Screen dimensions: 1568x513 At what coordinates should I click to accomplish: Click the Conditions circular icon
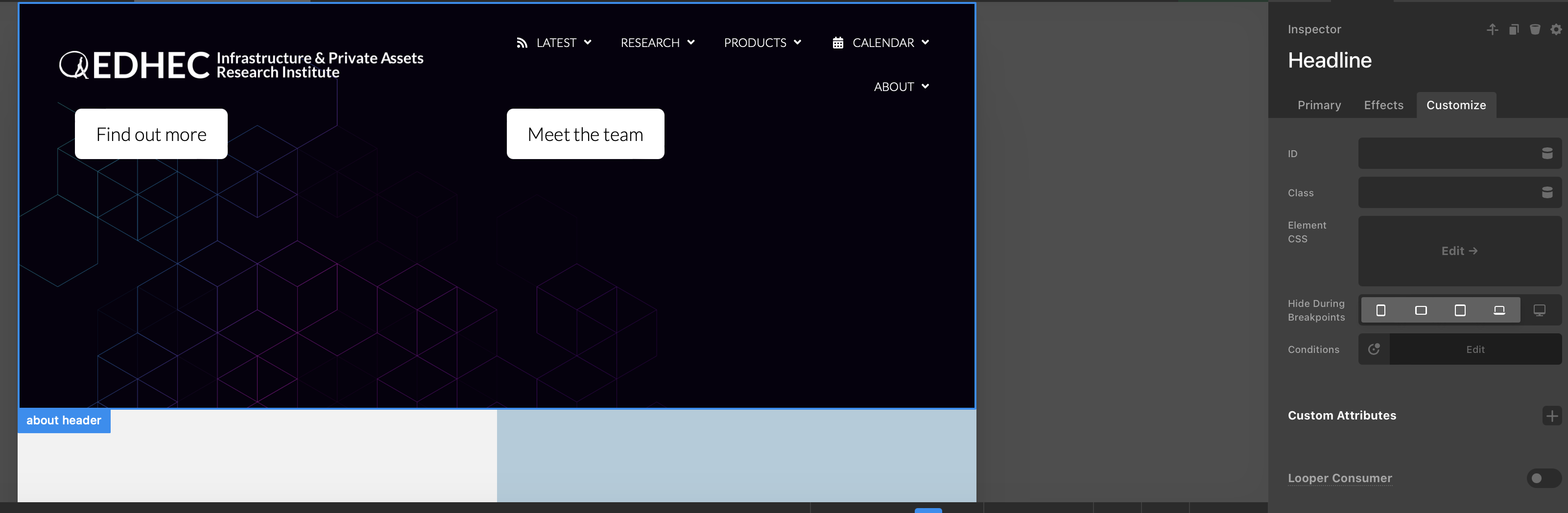click(x=1374, y=350)
